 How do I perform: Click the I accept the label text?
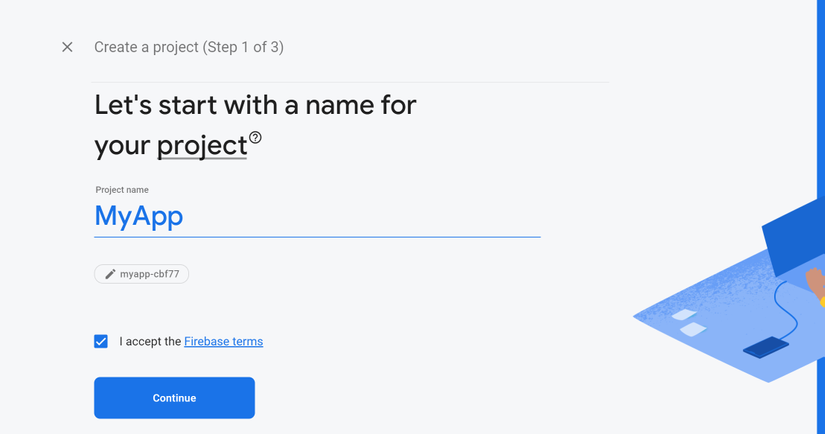coord(150,341)
